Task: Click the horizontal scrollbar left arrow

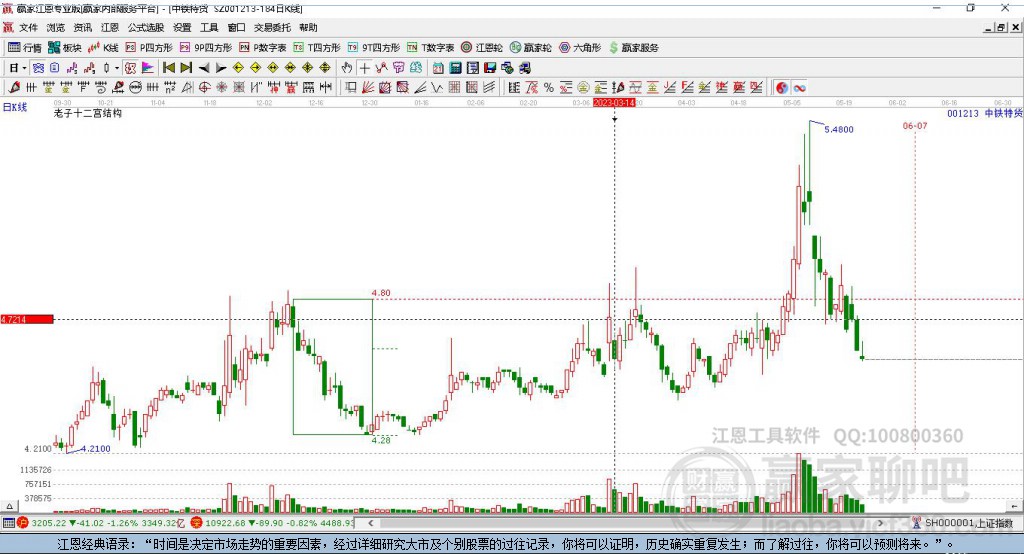Action: (371, 523)
